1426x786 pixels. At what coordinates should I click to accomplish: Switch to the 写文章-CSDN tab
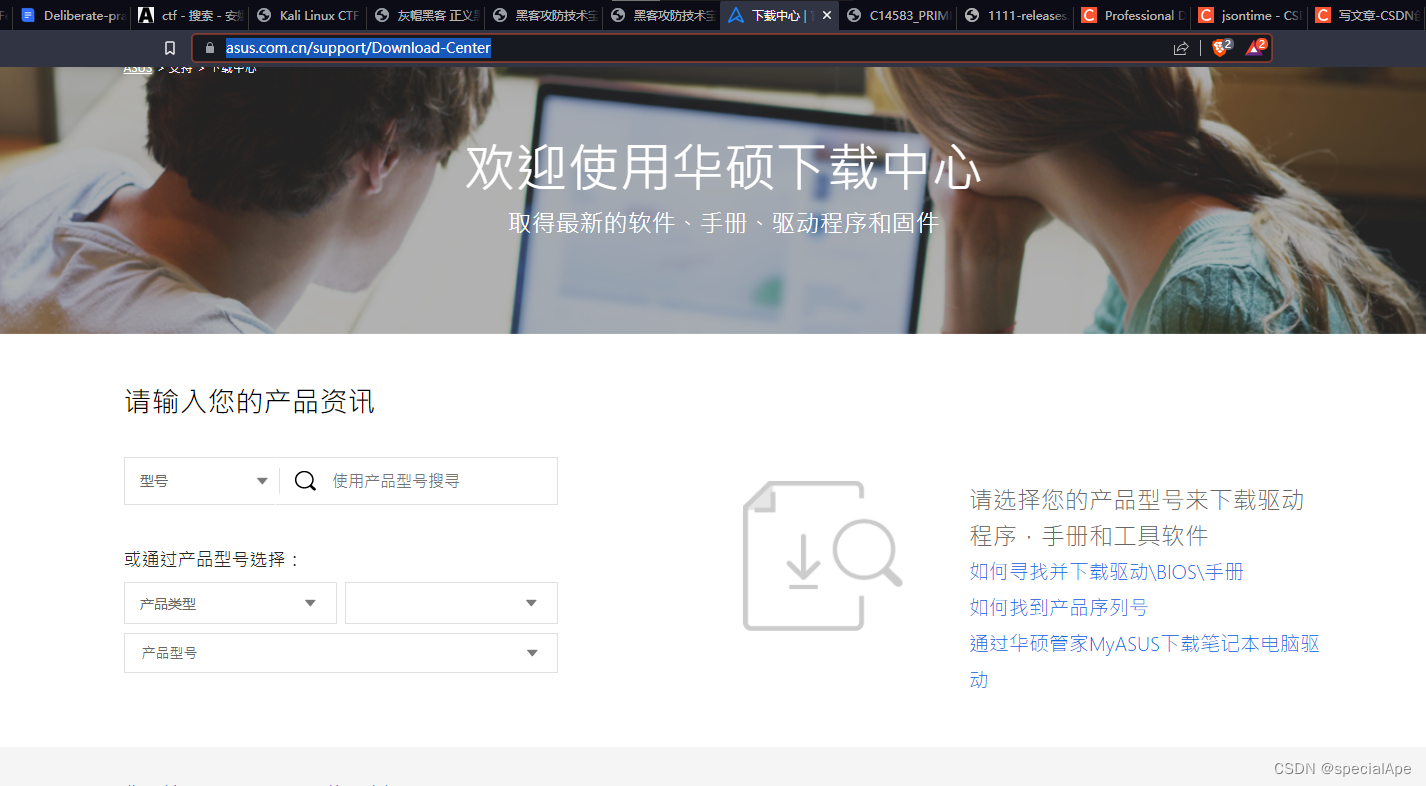click(x=1367, y=16)
